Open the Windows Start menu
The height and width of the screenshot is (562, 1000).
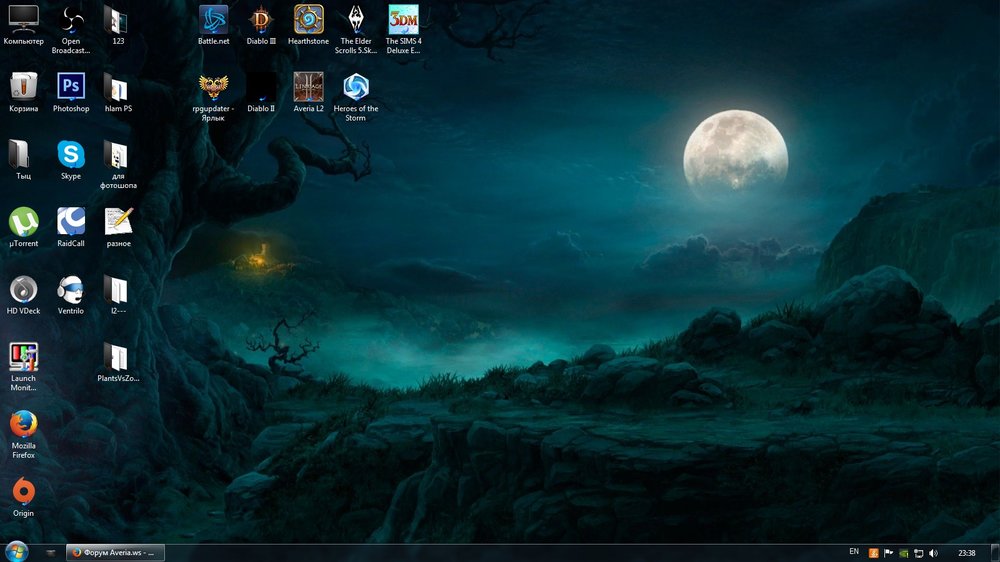(16, 551)
